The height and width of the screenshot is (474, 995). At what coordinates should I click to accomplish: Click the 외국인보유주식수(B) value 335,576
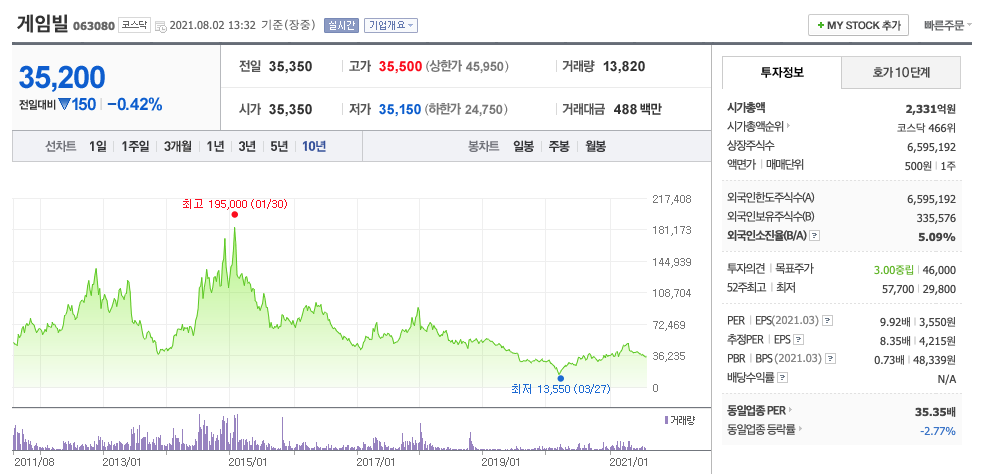coord(937,218)
